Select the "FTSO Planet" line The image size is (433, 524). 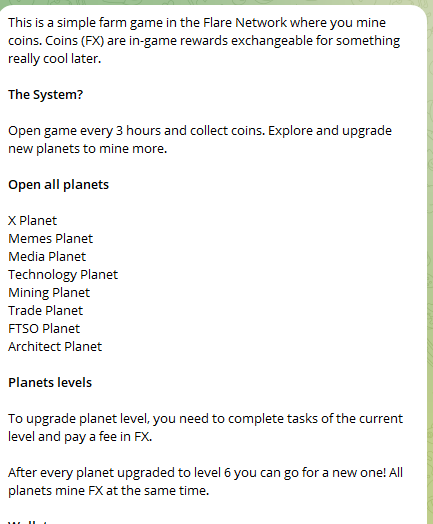point(44,329)
